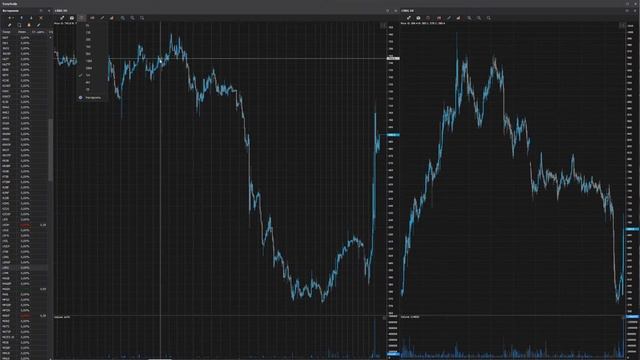
Task: Click the draw pencil icon on right chart toolbar
Action: pyautogui.click(x=449, y=18)
